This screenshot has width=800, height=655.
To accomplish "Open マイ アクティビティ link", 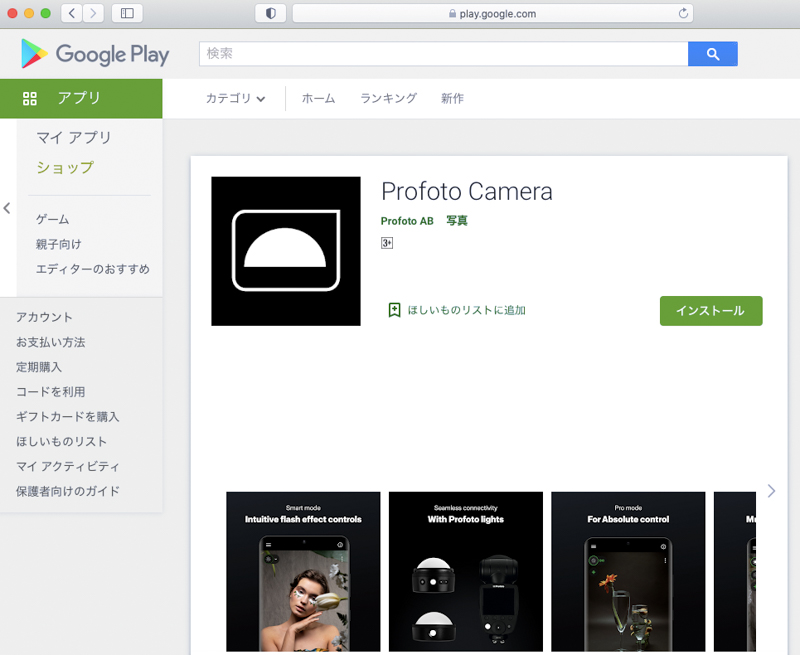I will pos(67,466).
